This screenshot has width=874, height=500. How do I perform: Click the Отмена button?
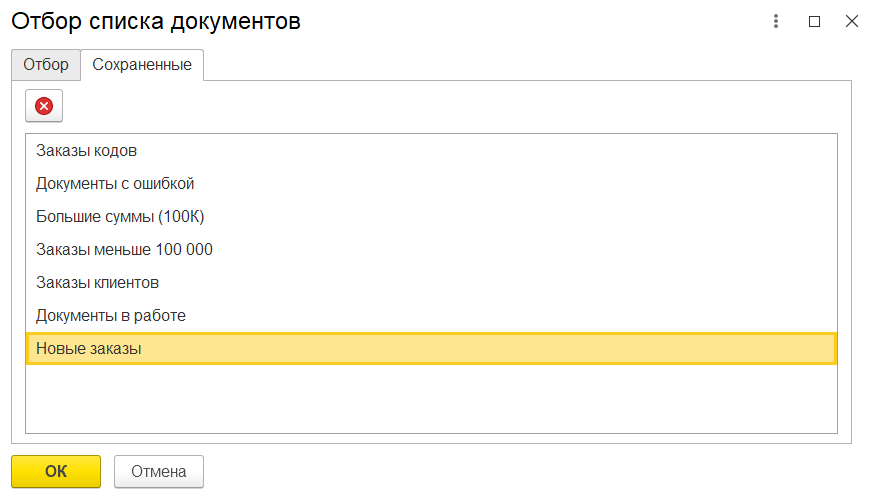(x=159, y=472)
